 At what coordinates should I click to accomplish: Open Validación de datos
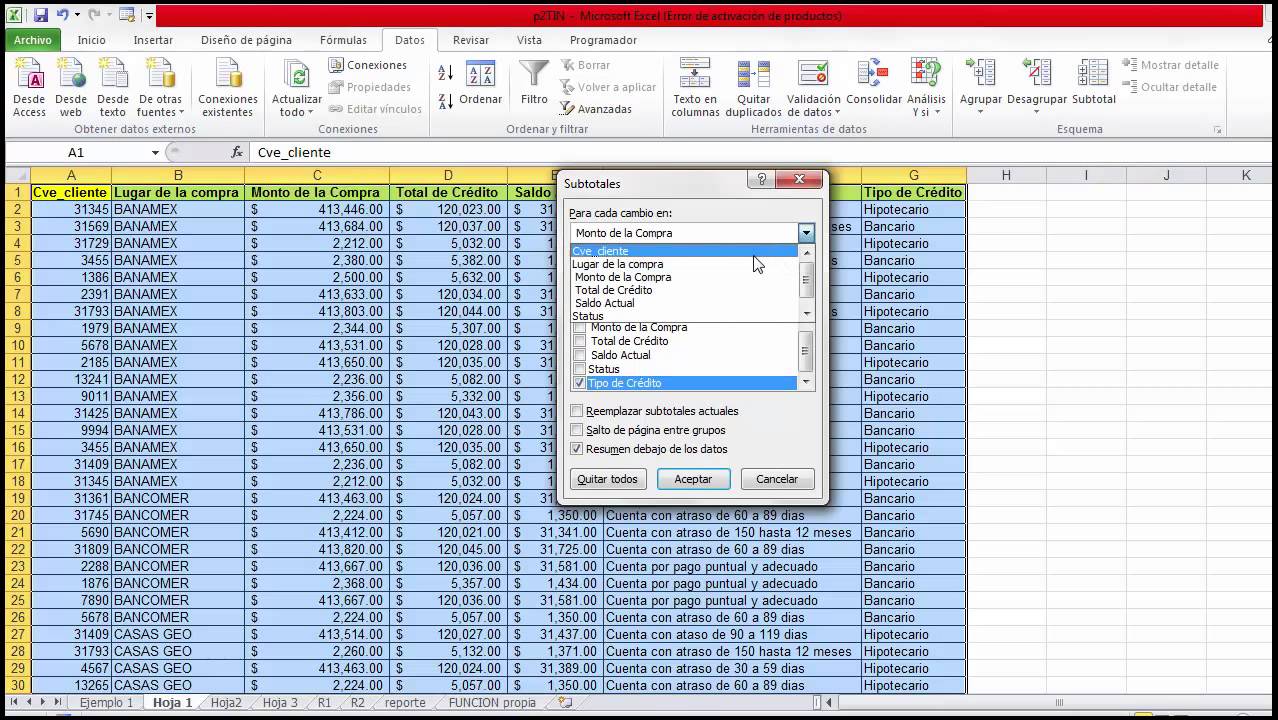point(814,88)
